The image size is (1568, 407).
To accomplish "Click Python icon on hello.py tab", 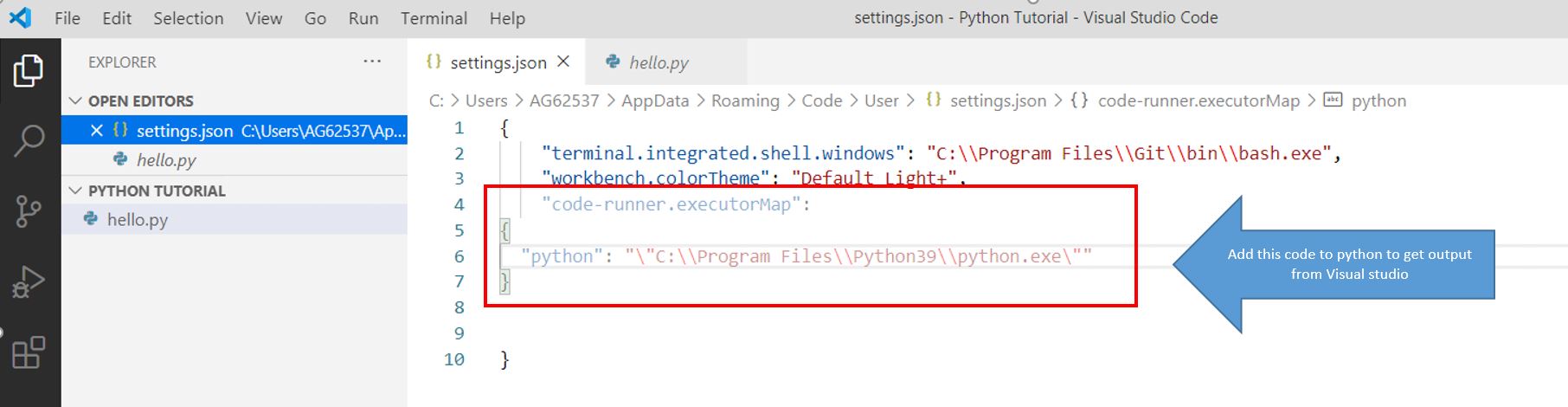I will pyautogui.click(x=613, y=61).
